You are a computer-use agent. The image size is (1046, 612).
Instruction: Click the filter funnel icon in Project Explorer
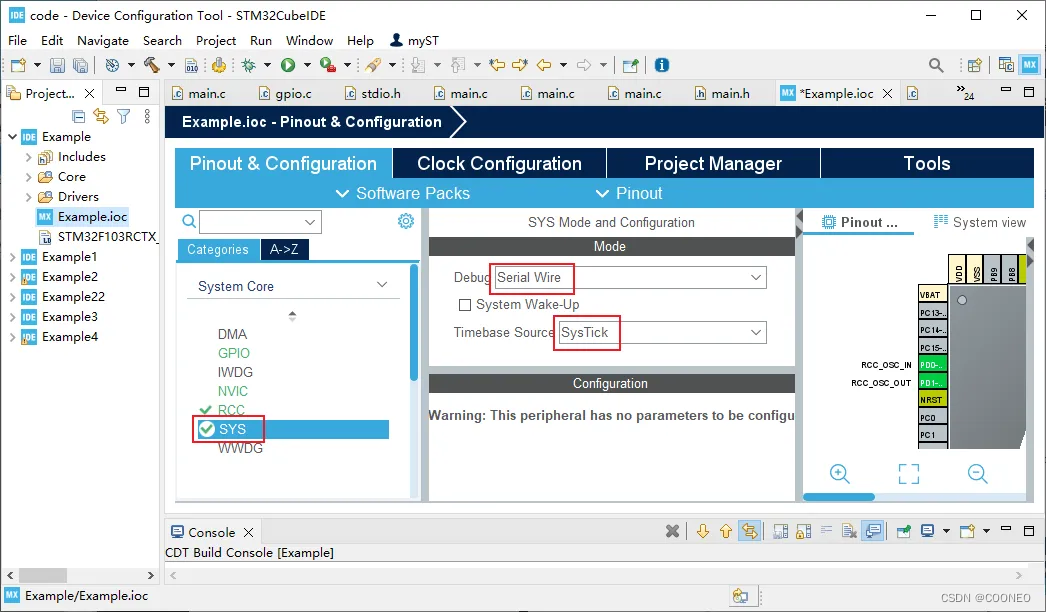pos(123,117)
